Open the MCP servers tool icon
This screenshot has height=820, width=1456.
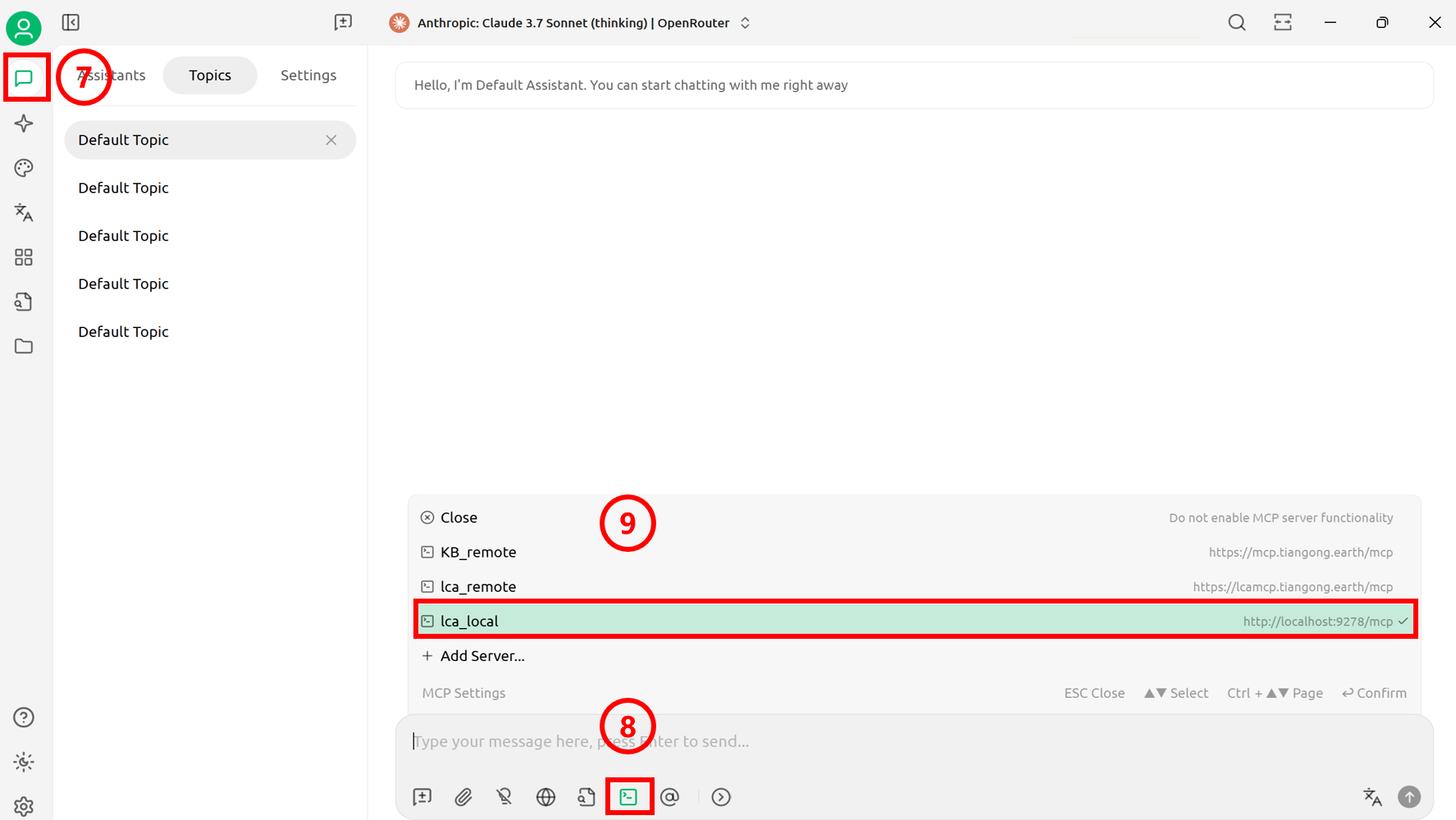tap(628, 796)
